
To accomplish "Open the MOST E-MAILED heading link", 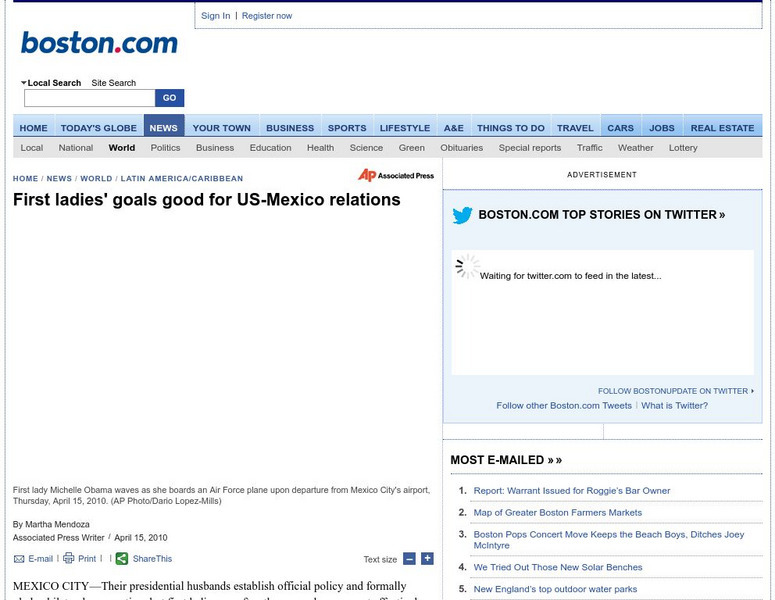I will (x=506, y=460).
